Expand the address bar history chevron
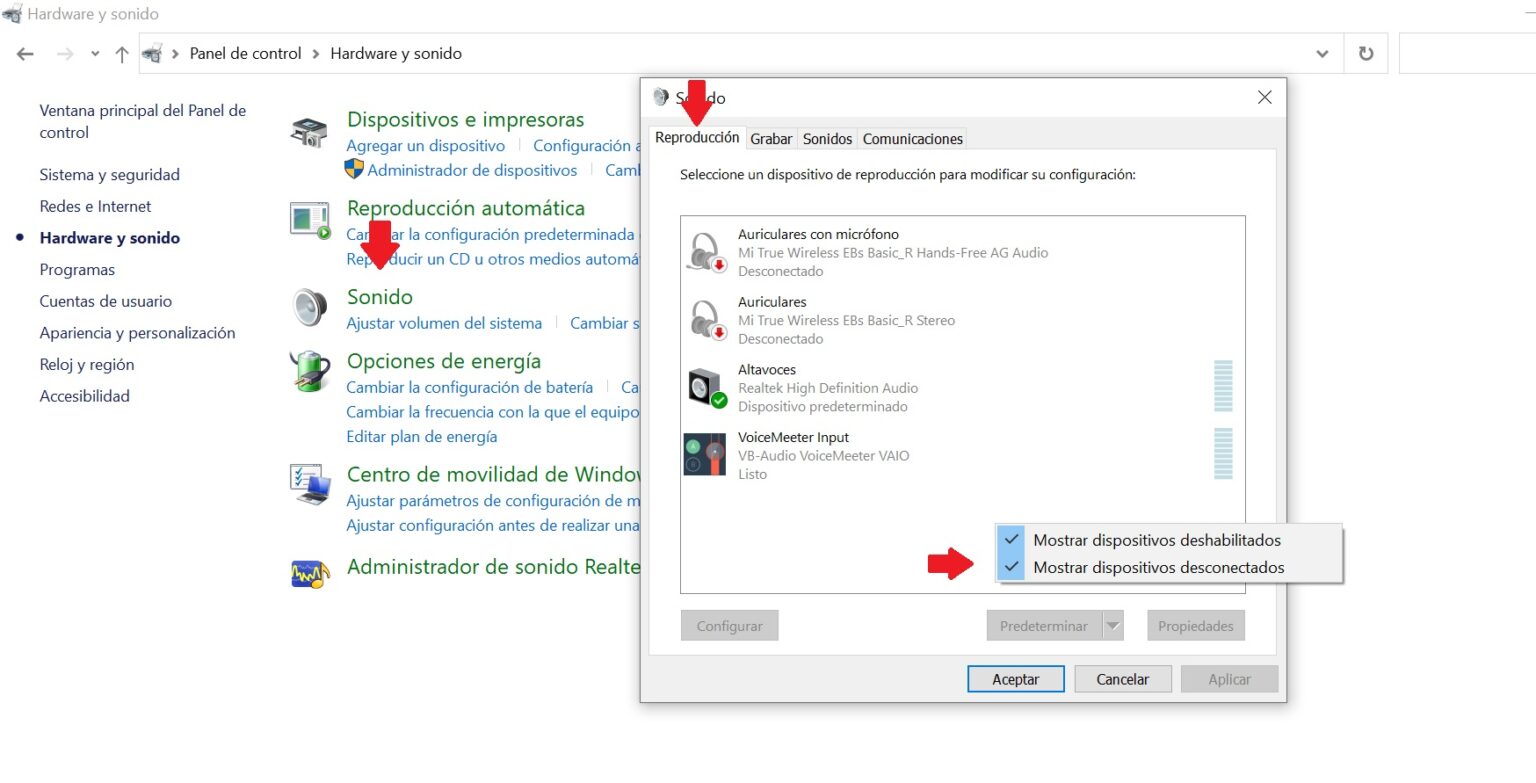This screenshot has width=1536, height=783. point(1323,54)
